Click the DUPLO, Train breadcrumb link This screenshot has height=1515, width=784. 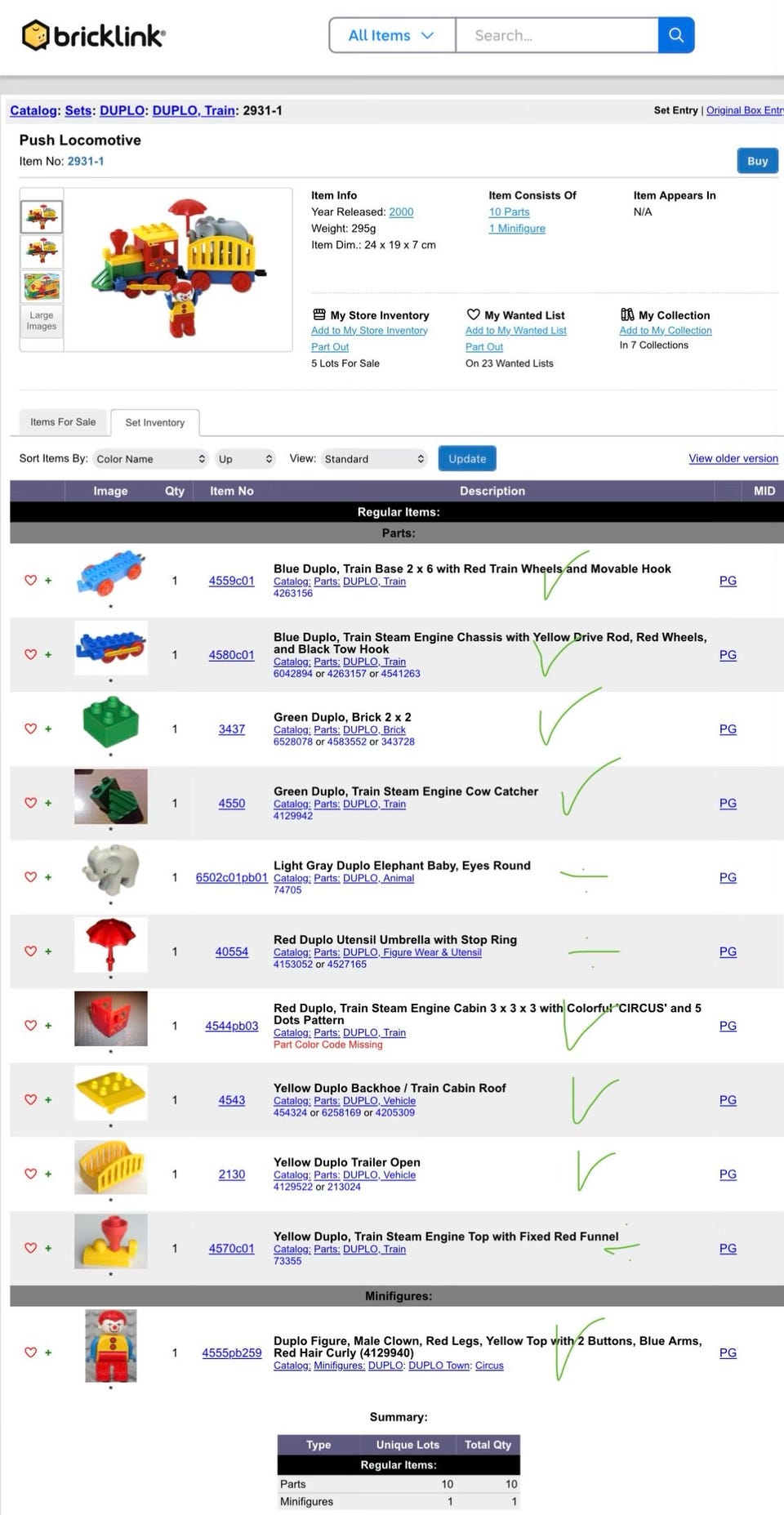point(194,110)
